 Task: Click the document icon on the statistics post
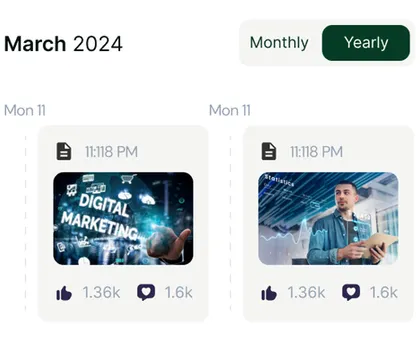click(x=269, y=151)
